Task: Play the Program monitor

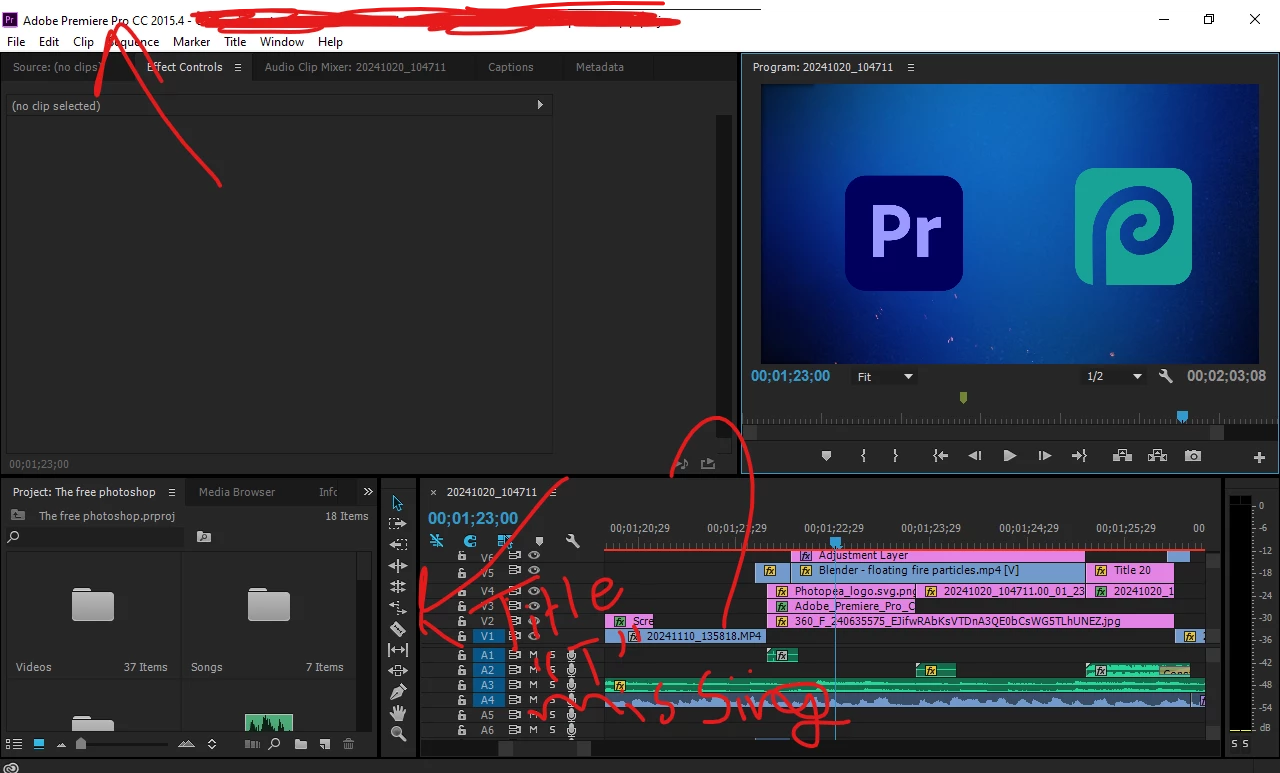Action: coord(1010,456)
